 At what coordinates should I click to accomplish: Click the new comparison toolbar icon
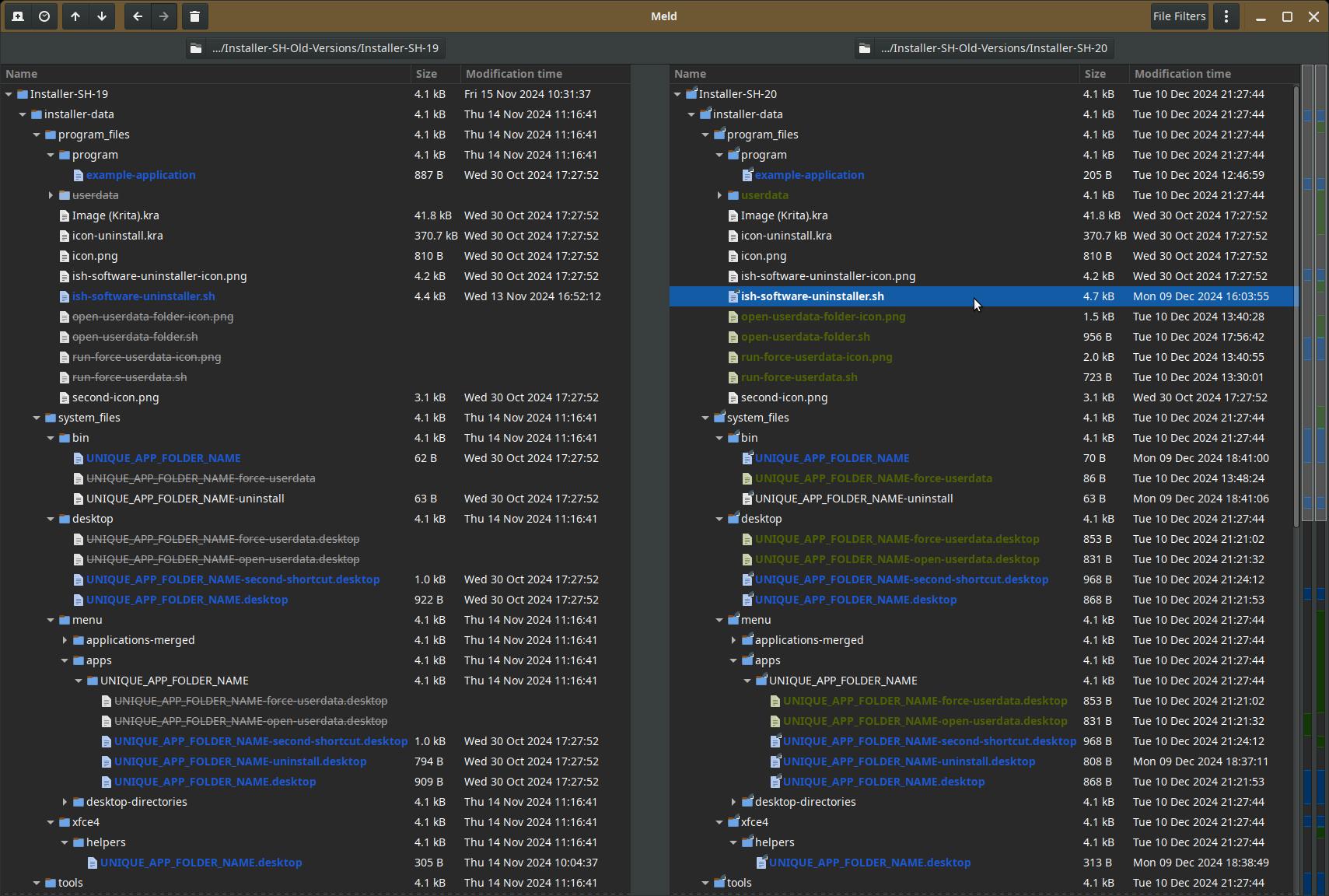[18, 16]
